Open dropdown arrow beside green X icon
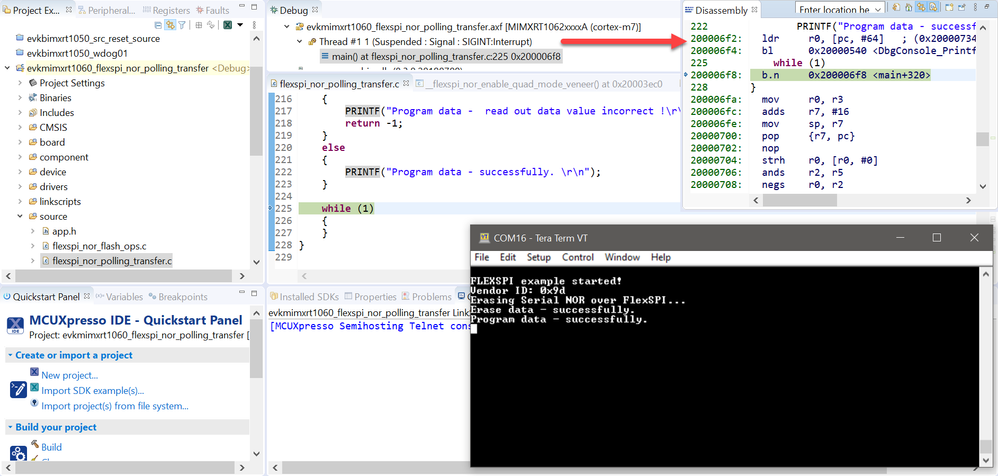The width and height of the screenshot is (998, 476). click(240, 25)
